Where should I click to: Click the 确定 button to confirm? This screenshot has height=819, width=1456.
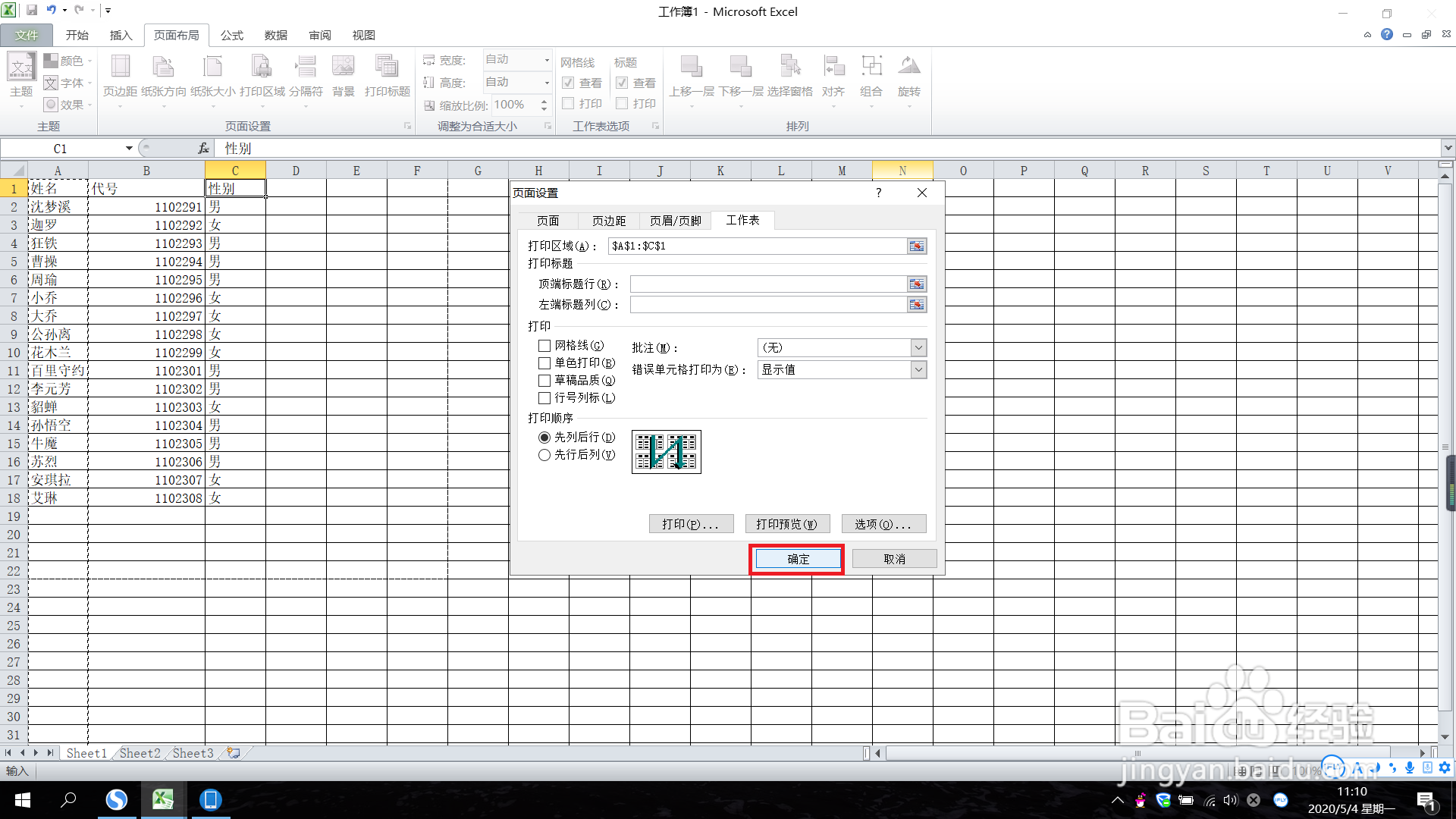point(796,559)
